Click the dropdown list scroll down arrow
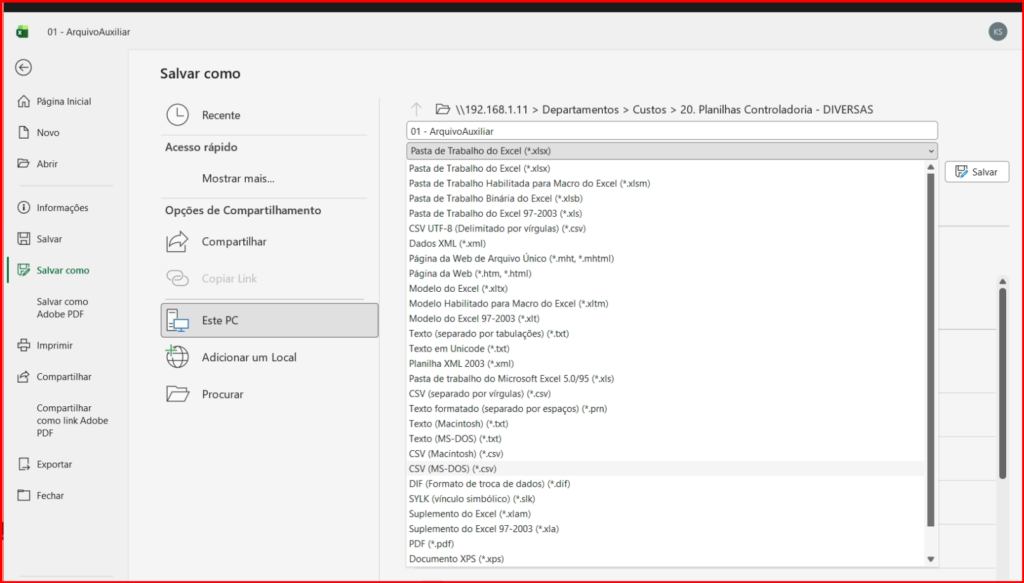The image size is (1024, 583). (x=931, y=559)
